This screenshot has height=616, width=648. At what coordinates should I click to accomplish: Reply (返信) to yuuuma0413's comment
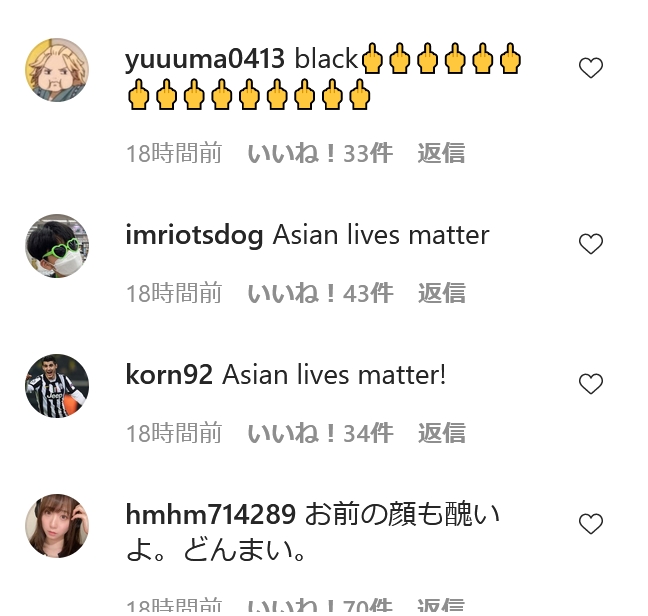(x=441, y=153)
